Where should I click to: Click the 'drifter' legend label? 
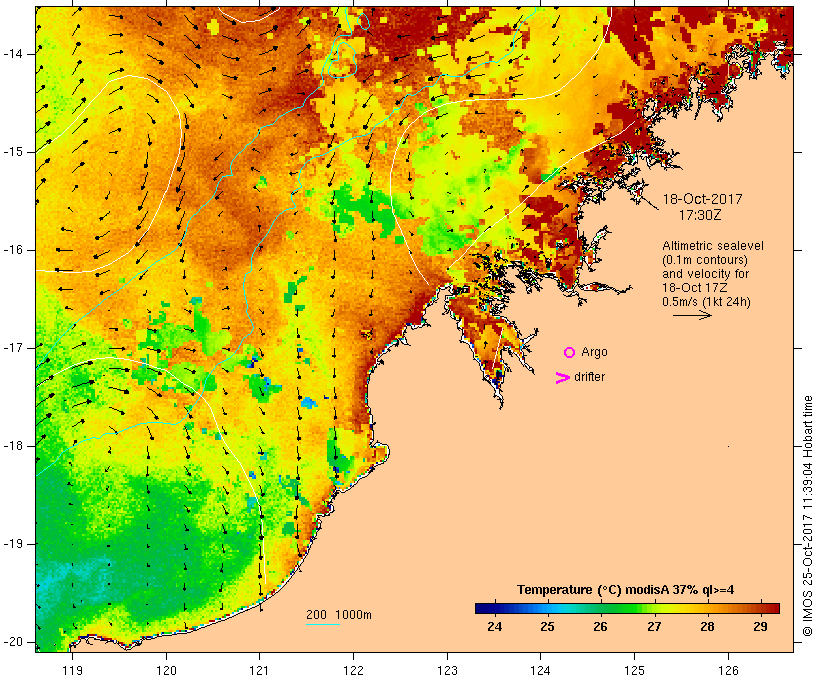coord(589,377)
